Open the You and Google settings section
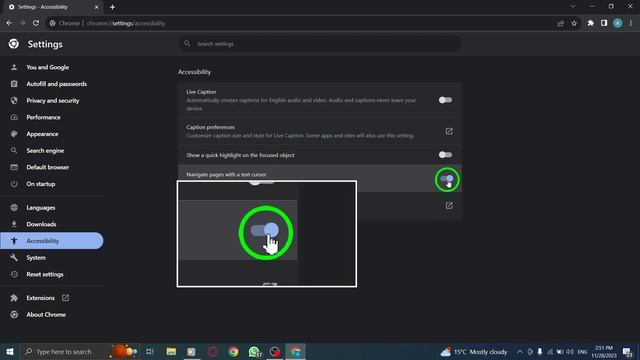The width and height of the screenshot is (640, 360). click(x=47, y=67)
